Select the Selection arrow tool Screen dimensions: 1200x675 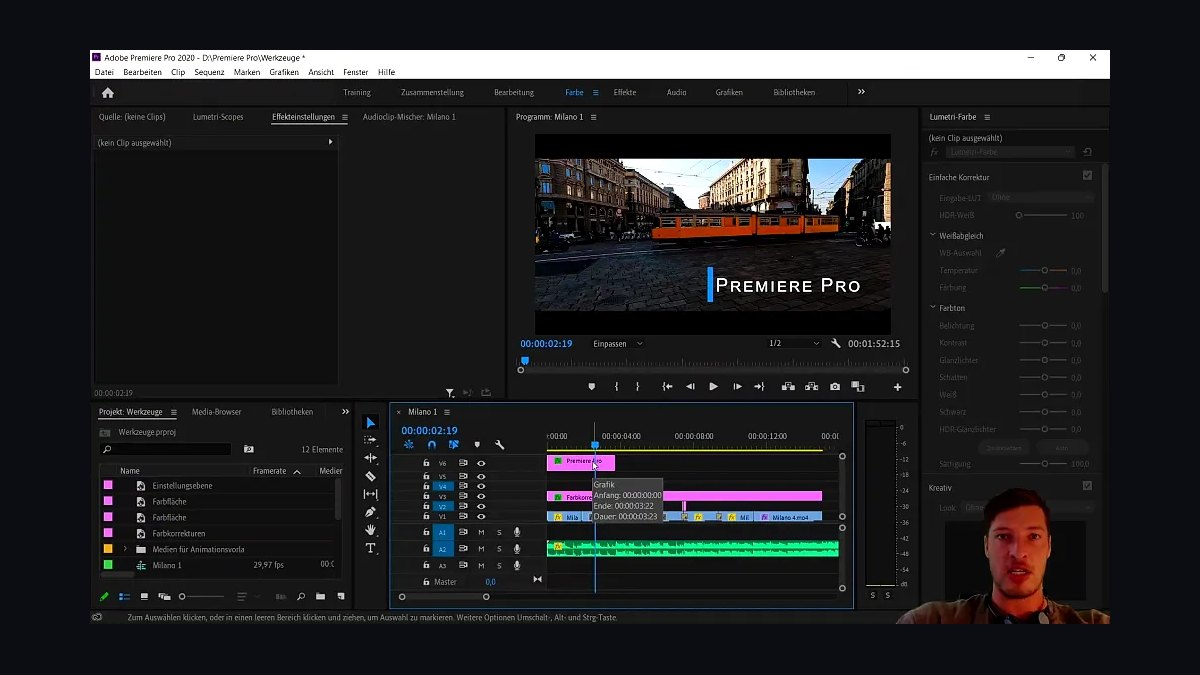click(370, 423)
